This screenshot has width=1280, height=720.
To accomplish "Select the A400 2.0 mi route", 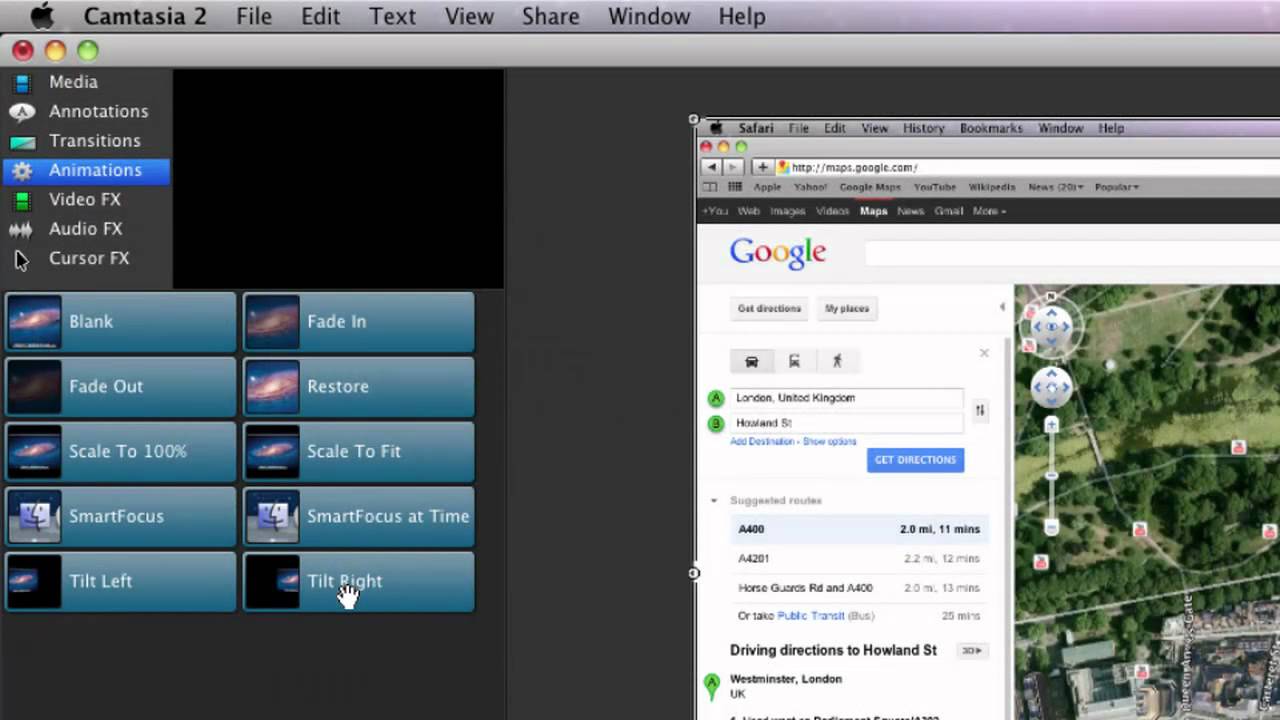I will tap(859, 529).
